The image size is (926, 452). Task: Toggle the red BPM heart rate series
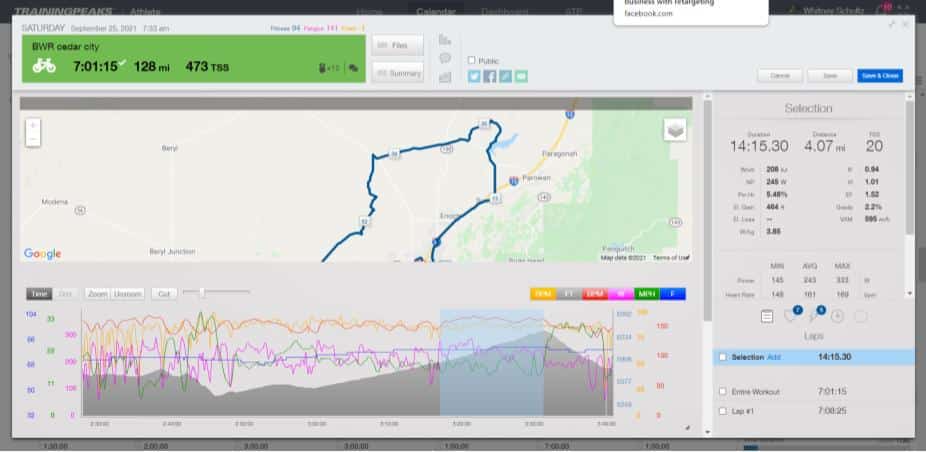pos(595,294)
